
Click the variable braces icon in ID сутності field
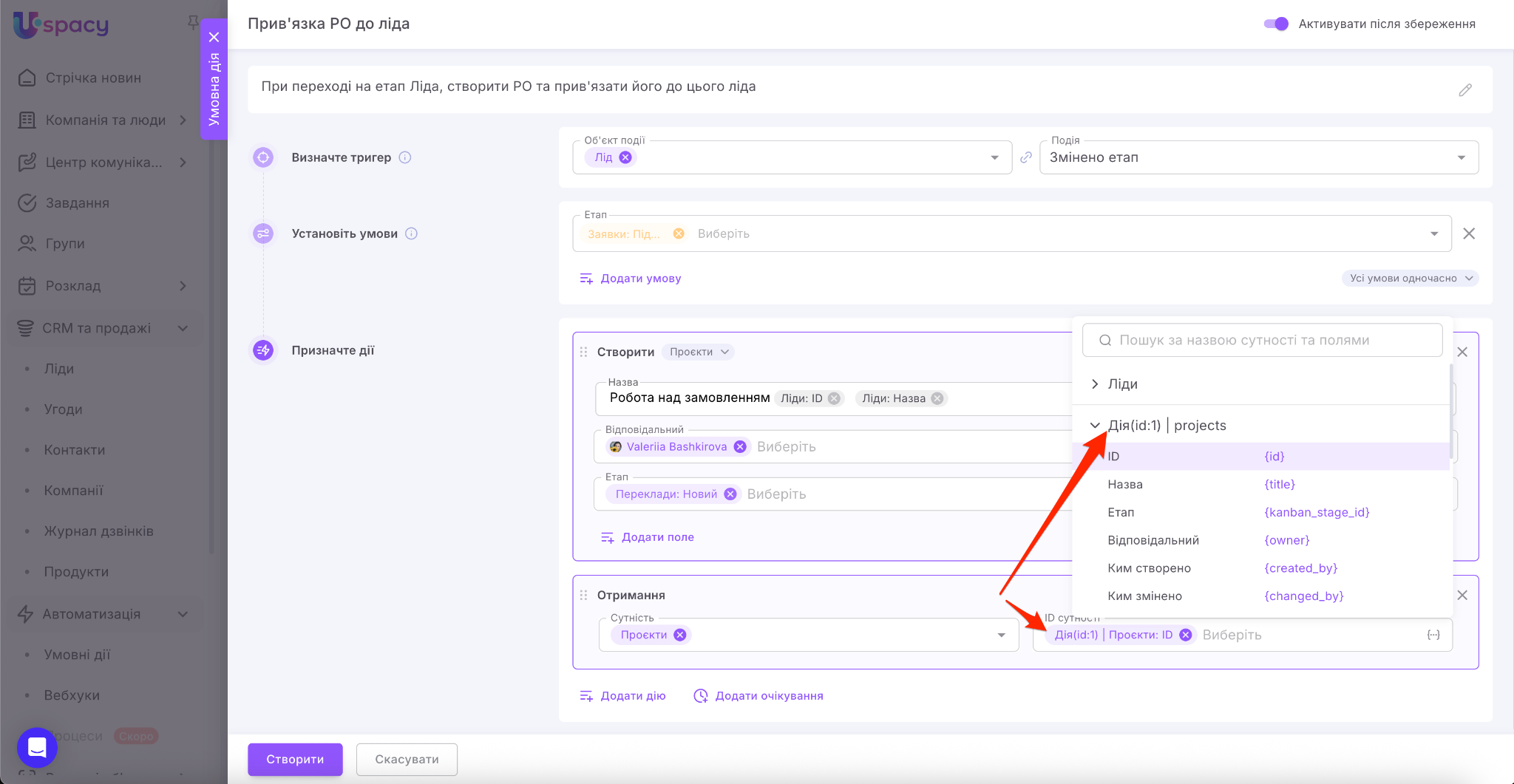pyautogui.click(x=1433, y=635)
